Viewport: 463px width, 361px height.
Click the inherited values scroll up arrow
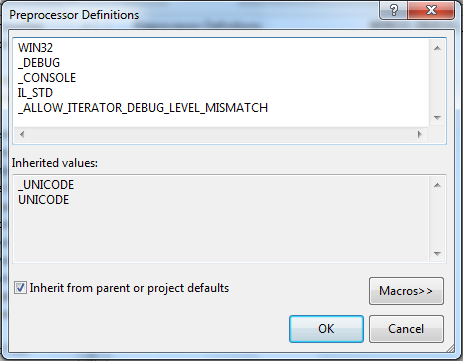437,185
